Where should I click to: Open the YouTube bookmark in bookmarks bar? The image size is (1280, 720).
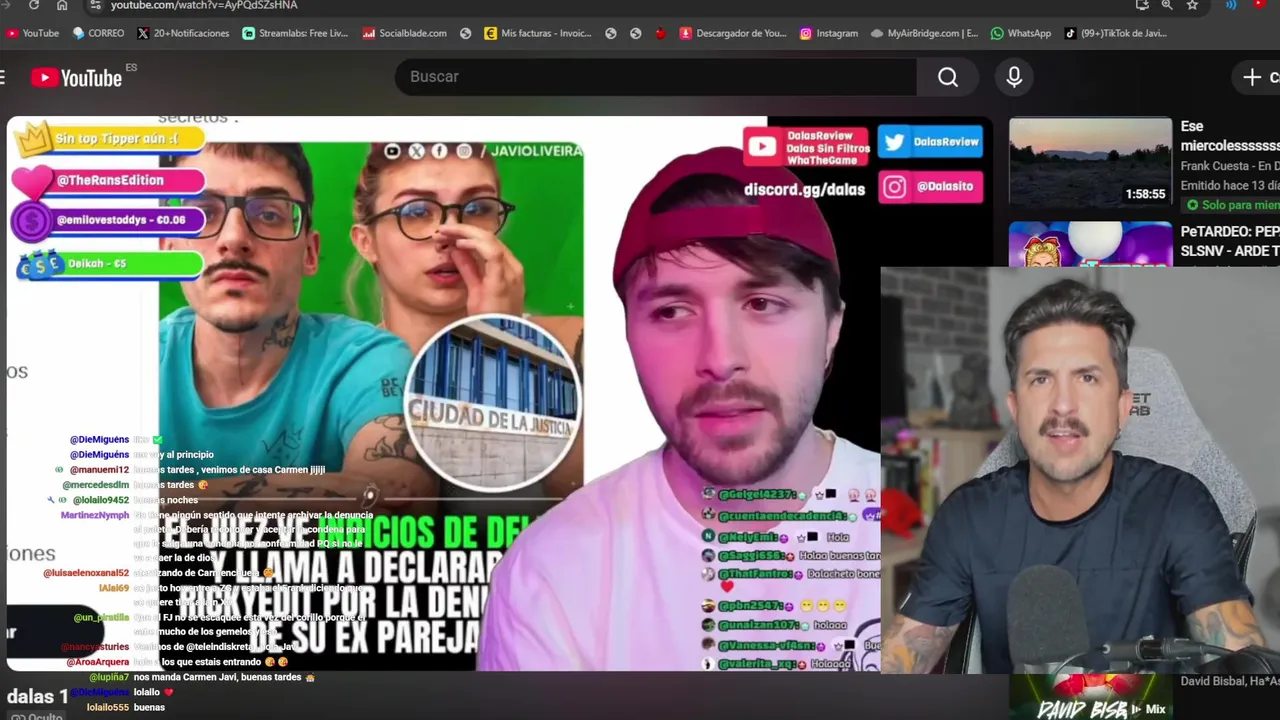point(32,33)
